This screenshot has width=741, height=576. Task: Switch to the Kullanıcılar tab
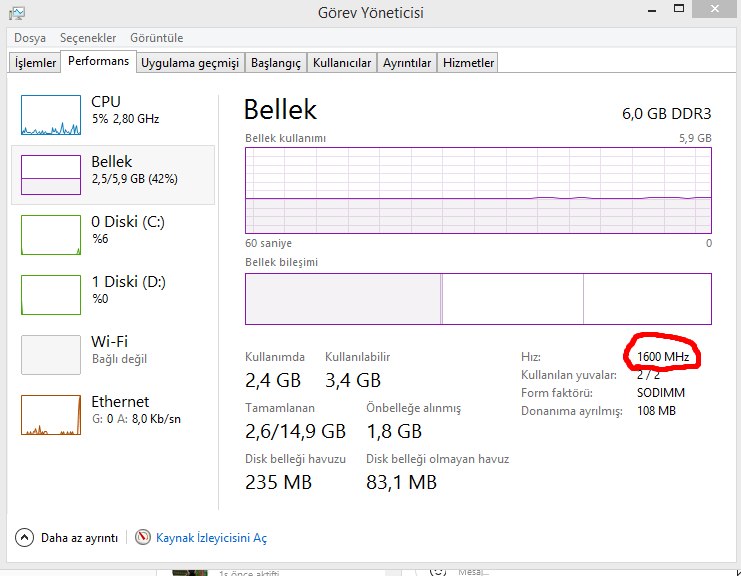coord(342,63)
